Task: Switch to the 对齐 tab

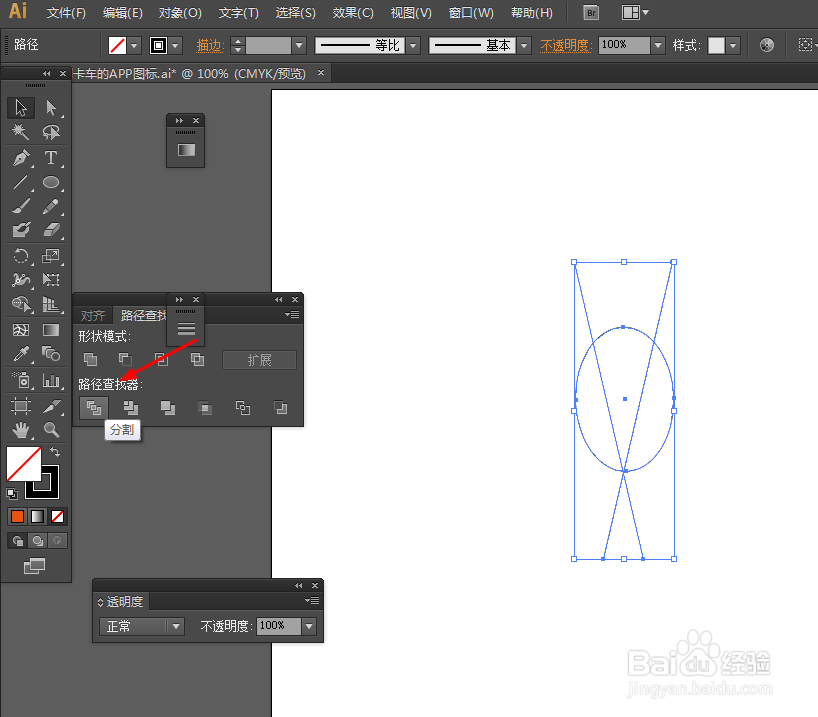Action: pos(93,315)
